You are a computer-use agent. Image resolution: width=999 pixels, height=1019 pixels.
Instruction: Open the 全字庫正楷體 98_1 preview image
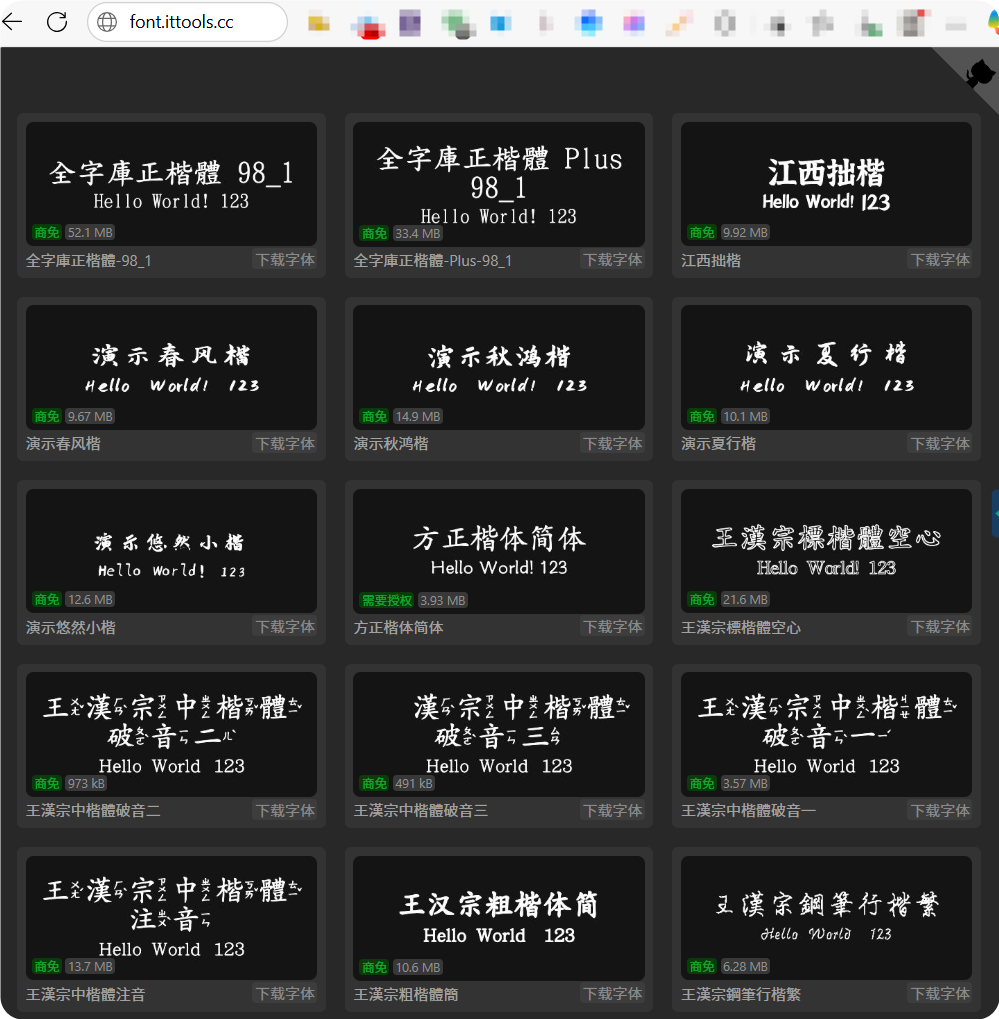tap(171, 184)
